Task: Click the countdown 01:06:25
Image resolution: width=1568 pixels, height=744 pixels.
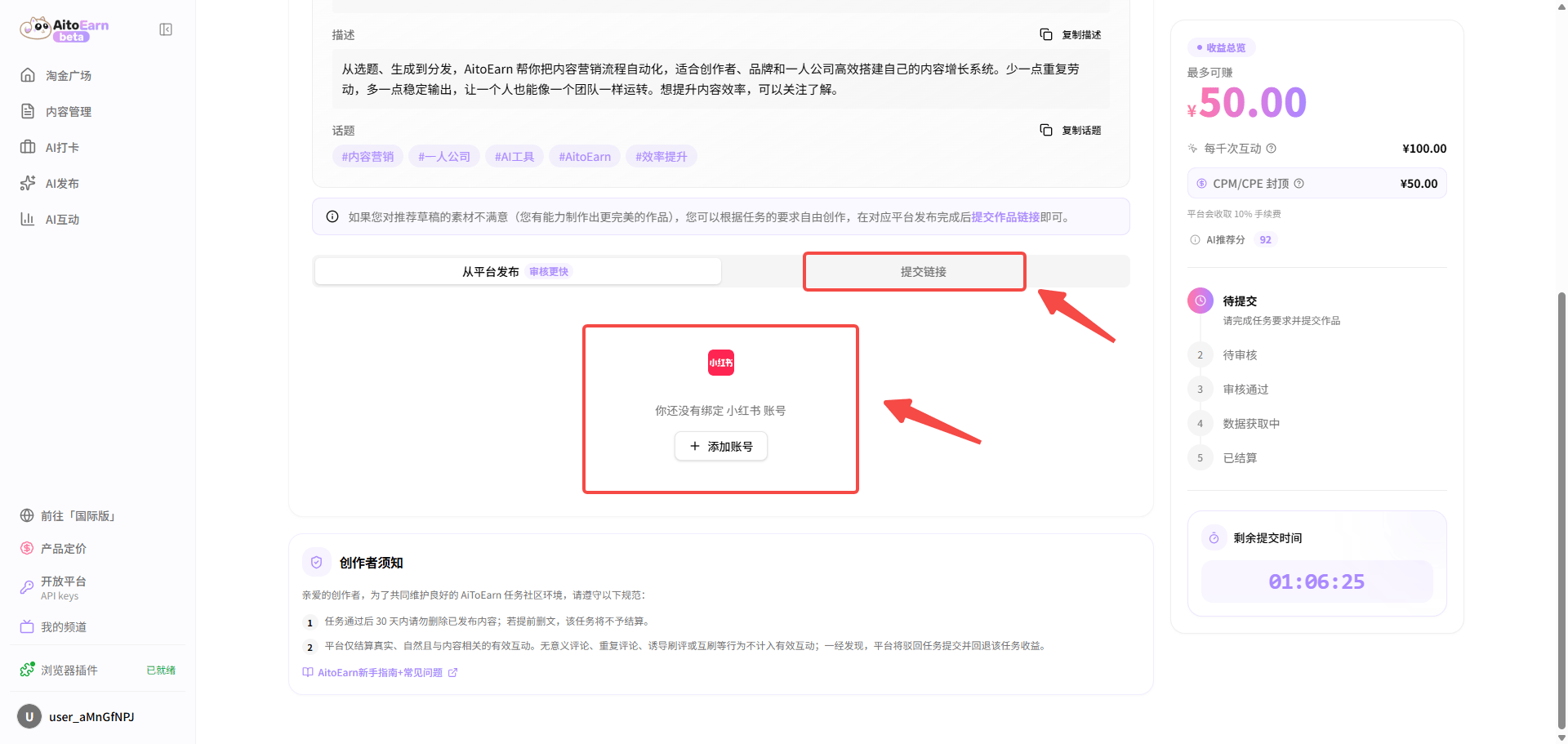Action: (x=1316, y=581)
